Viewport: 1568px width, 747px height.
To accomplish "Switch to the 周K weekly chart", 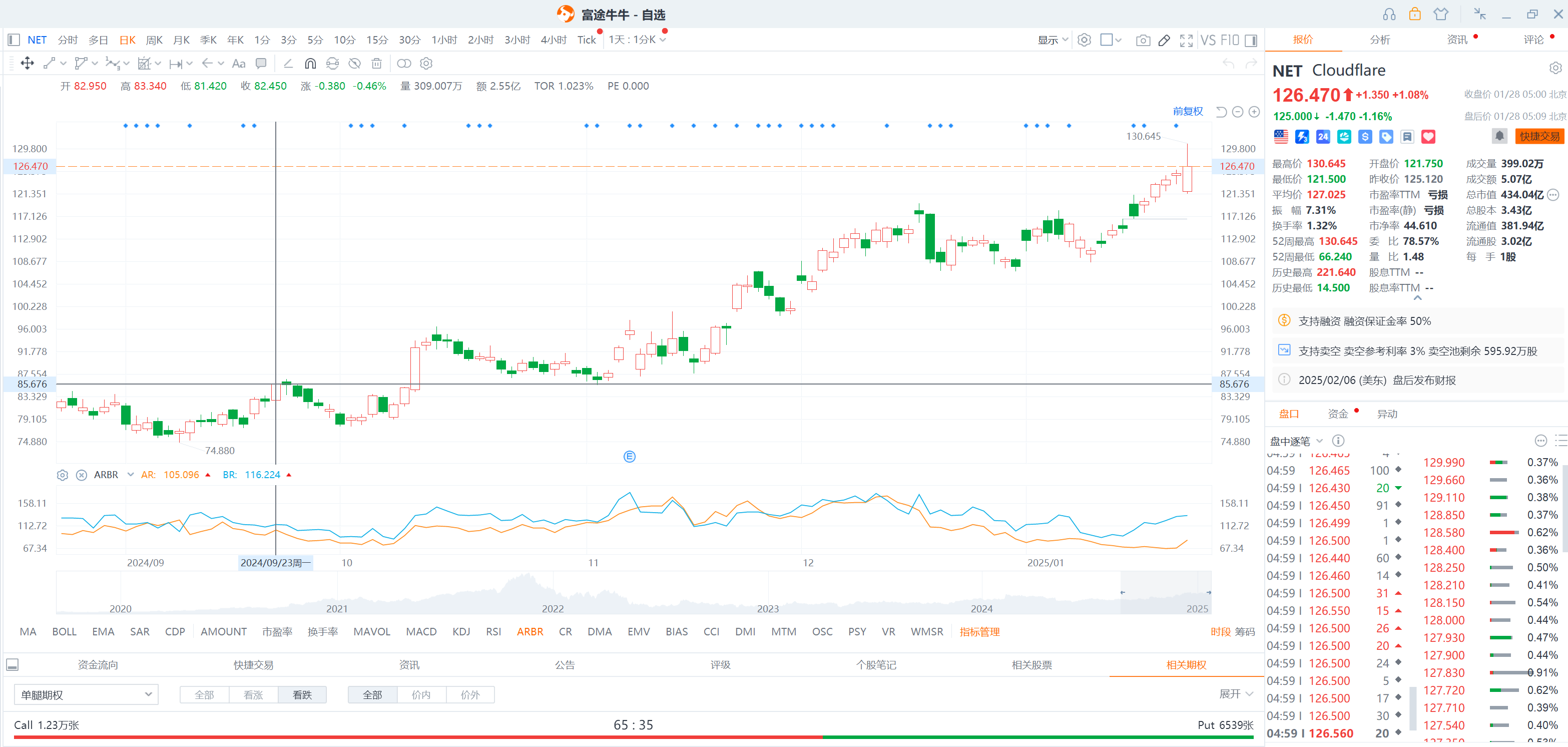I will tap(154, 40).
